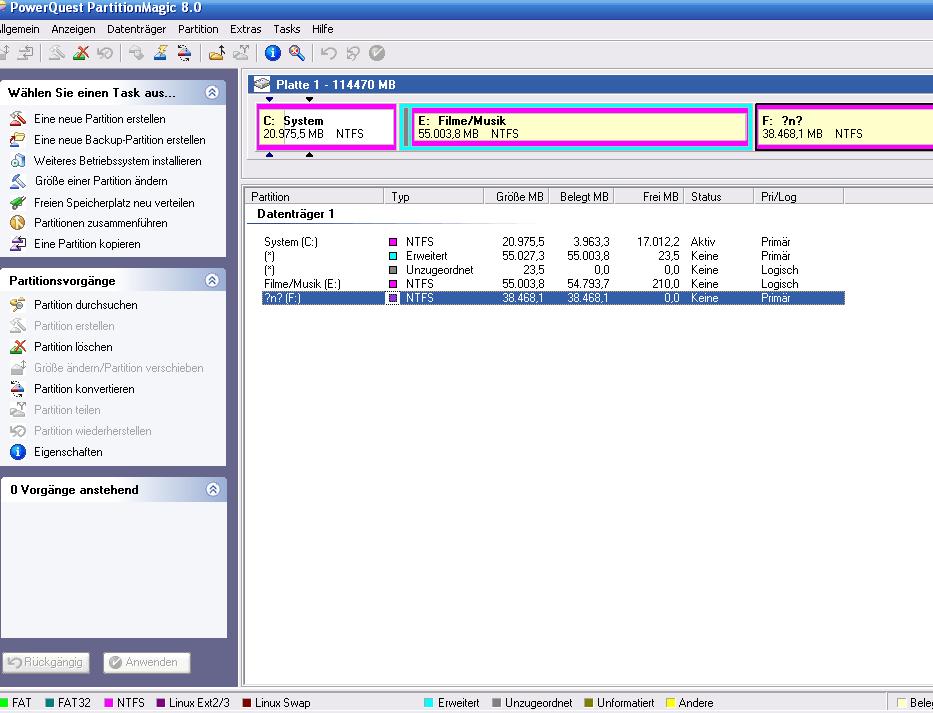
Task: Click the Pri/Log column header
Action: point(798,196)
